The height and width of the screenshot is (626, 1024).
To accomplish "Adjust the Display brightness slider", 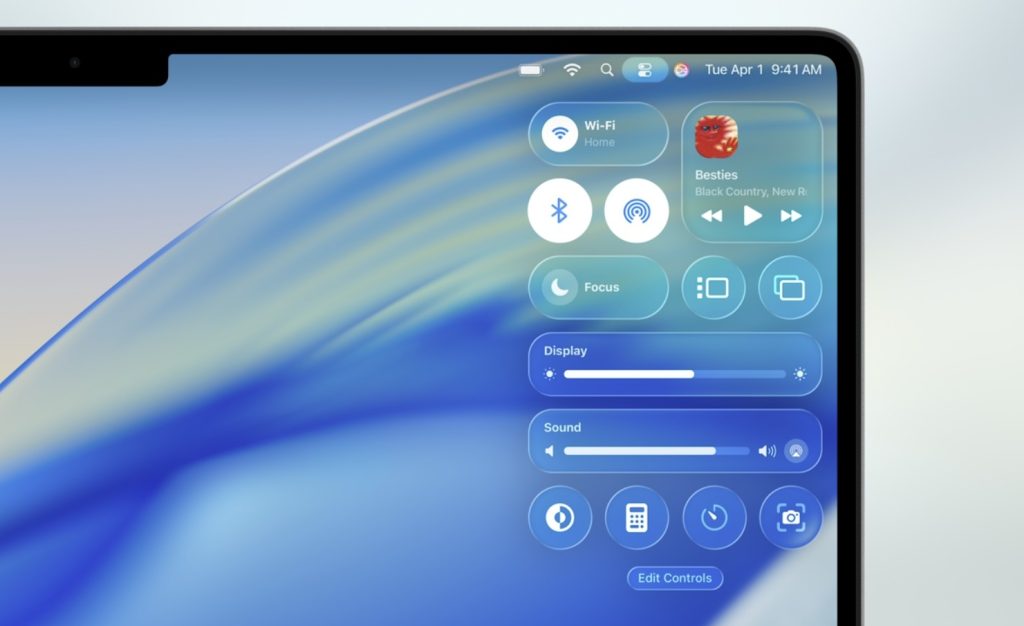I will point(675,374).
